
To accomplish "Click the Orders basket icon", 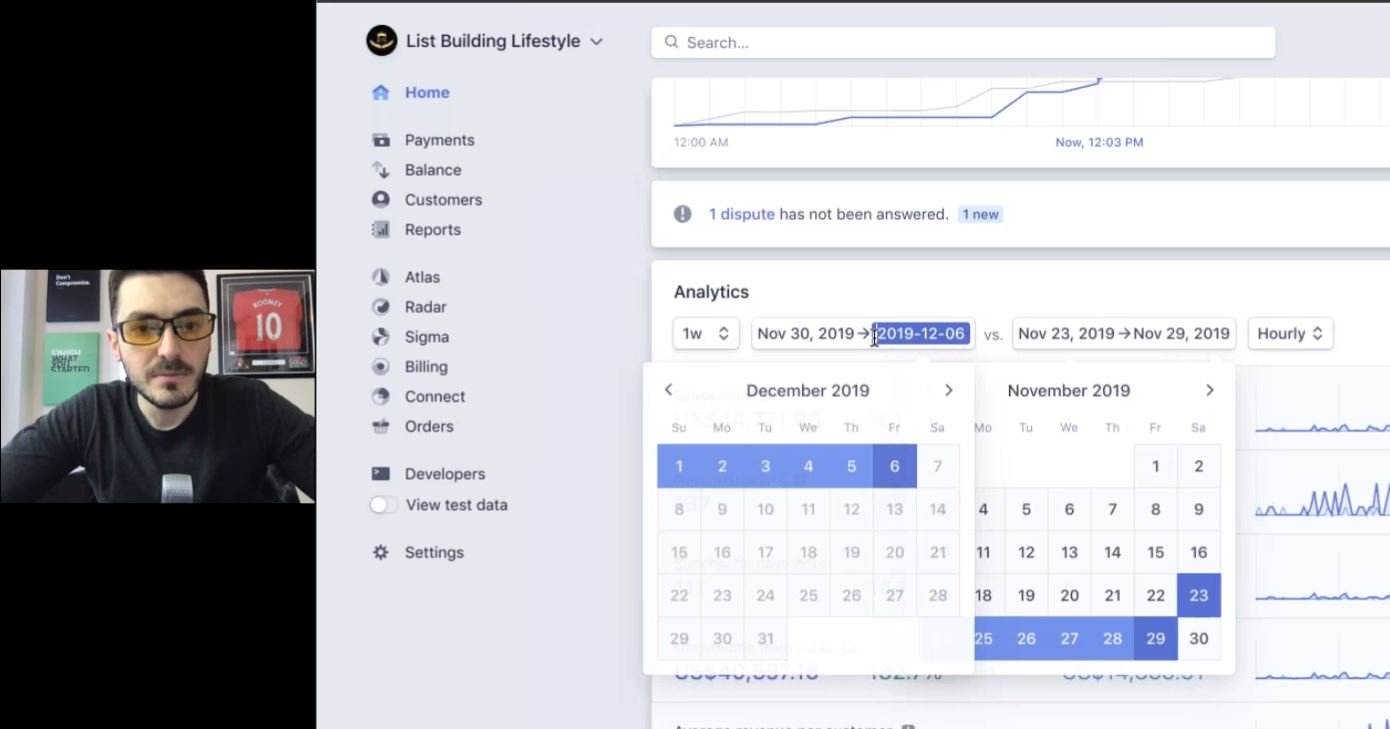I will click(380, 427).
